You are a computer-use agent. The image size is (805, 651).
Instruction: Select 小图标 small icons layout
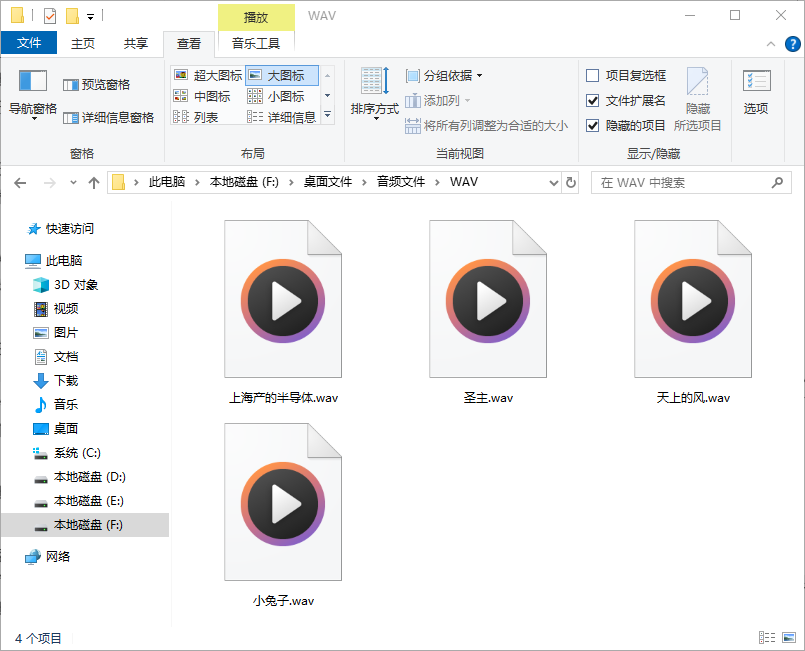276,97
